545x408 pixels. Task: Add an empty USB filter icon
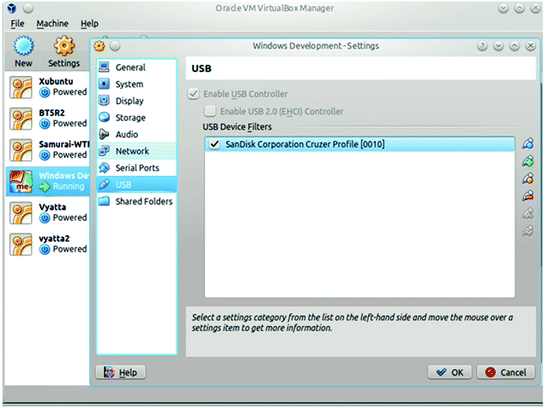[x=528, y=143]
